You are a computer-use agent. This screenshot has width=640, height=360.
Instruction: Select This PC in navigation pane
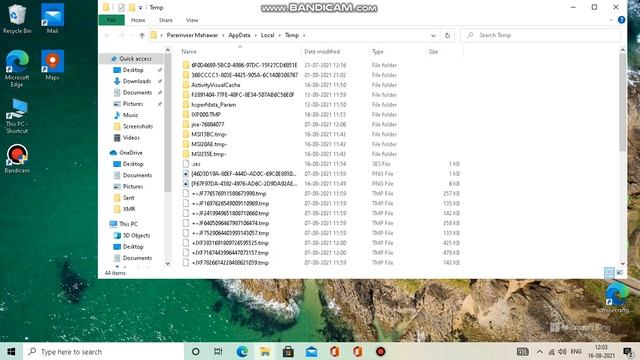(x=128, y=224)
